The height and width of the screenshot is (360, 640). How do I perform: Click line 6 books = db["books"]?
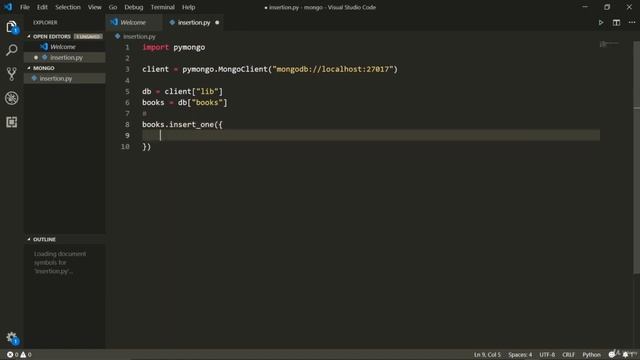(x=184, y=102)
